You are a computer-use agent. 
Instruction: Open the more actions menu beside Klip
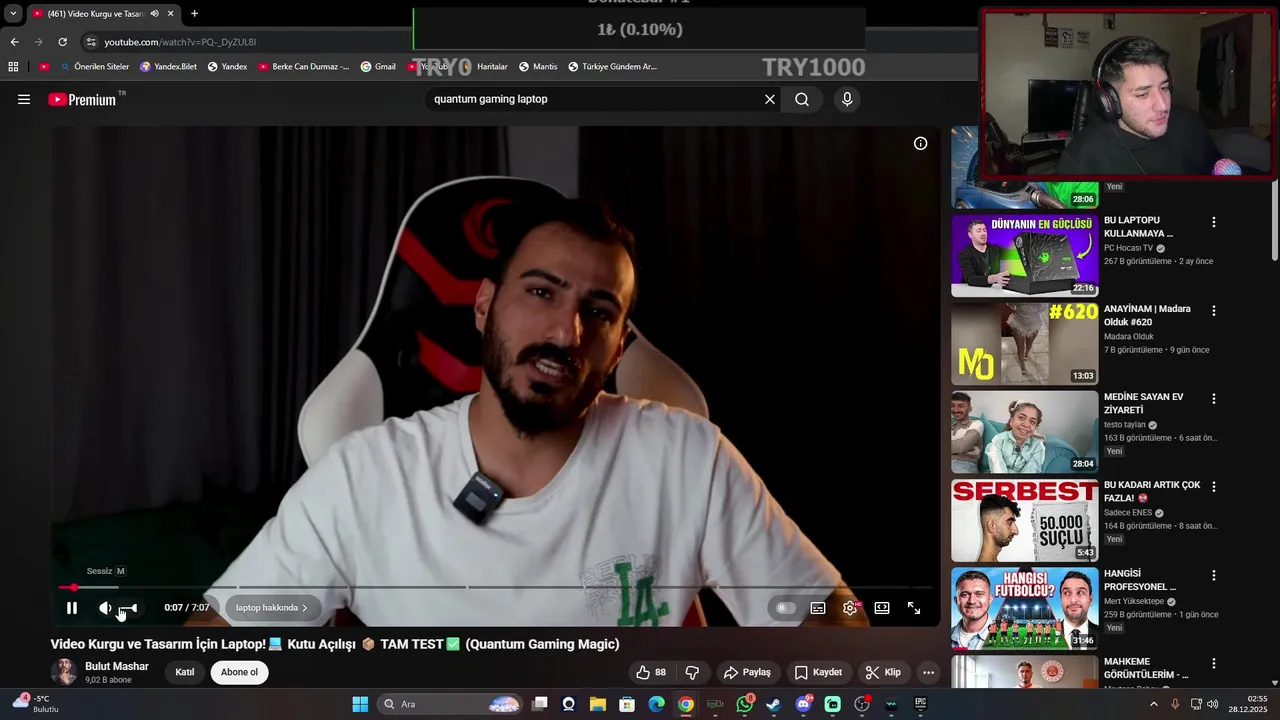click(928, 672)
